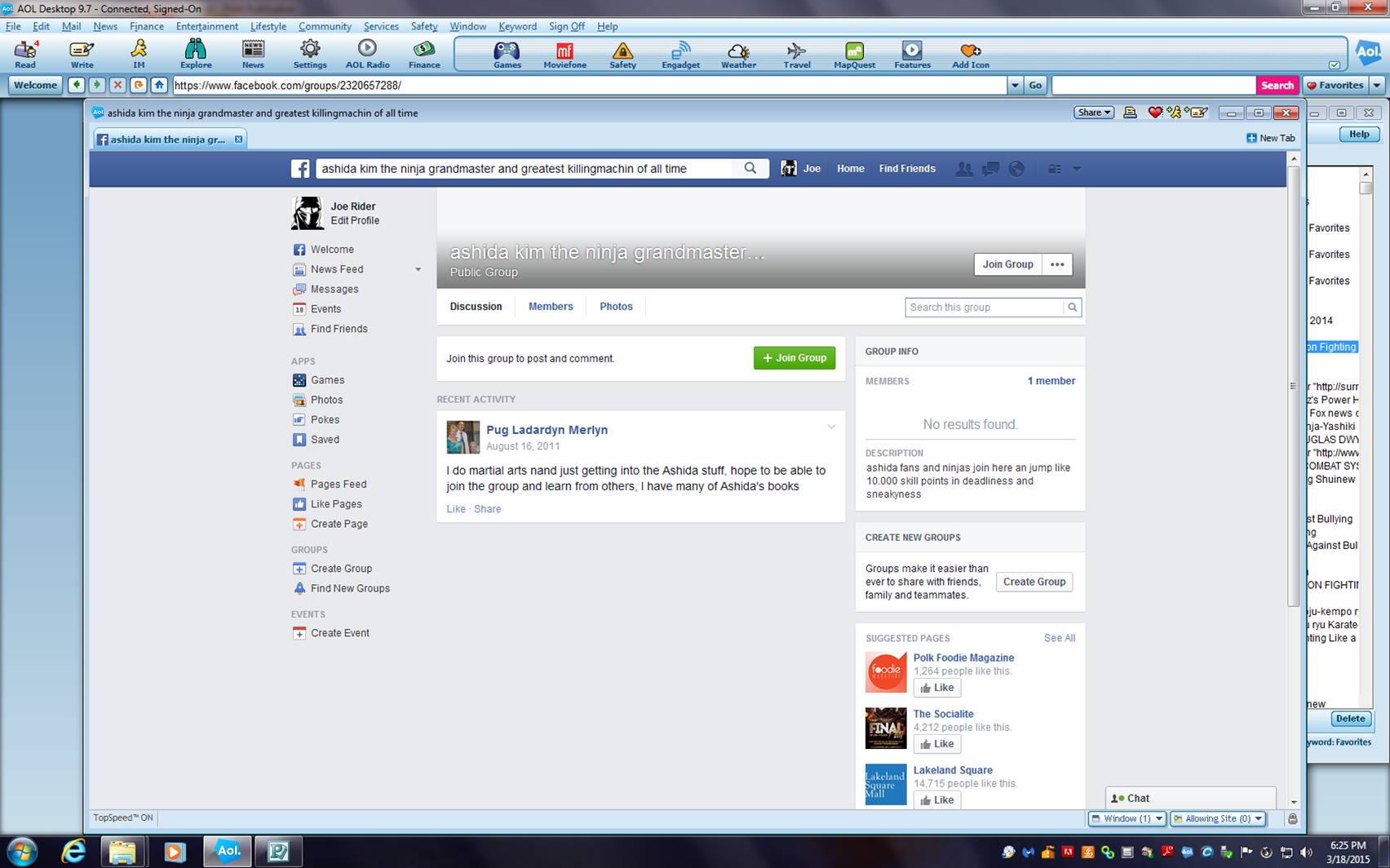Open the News toolbar icon
The width and height of the screenshot is (1390, 868).
tap(253, 55)
